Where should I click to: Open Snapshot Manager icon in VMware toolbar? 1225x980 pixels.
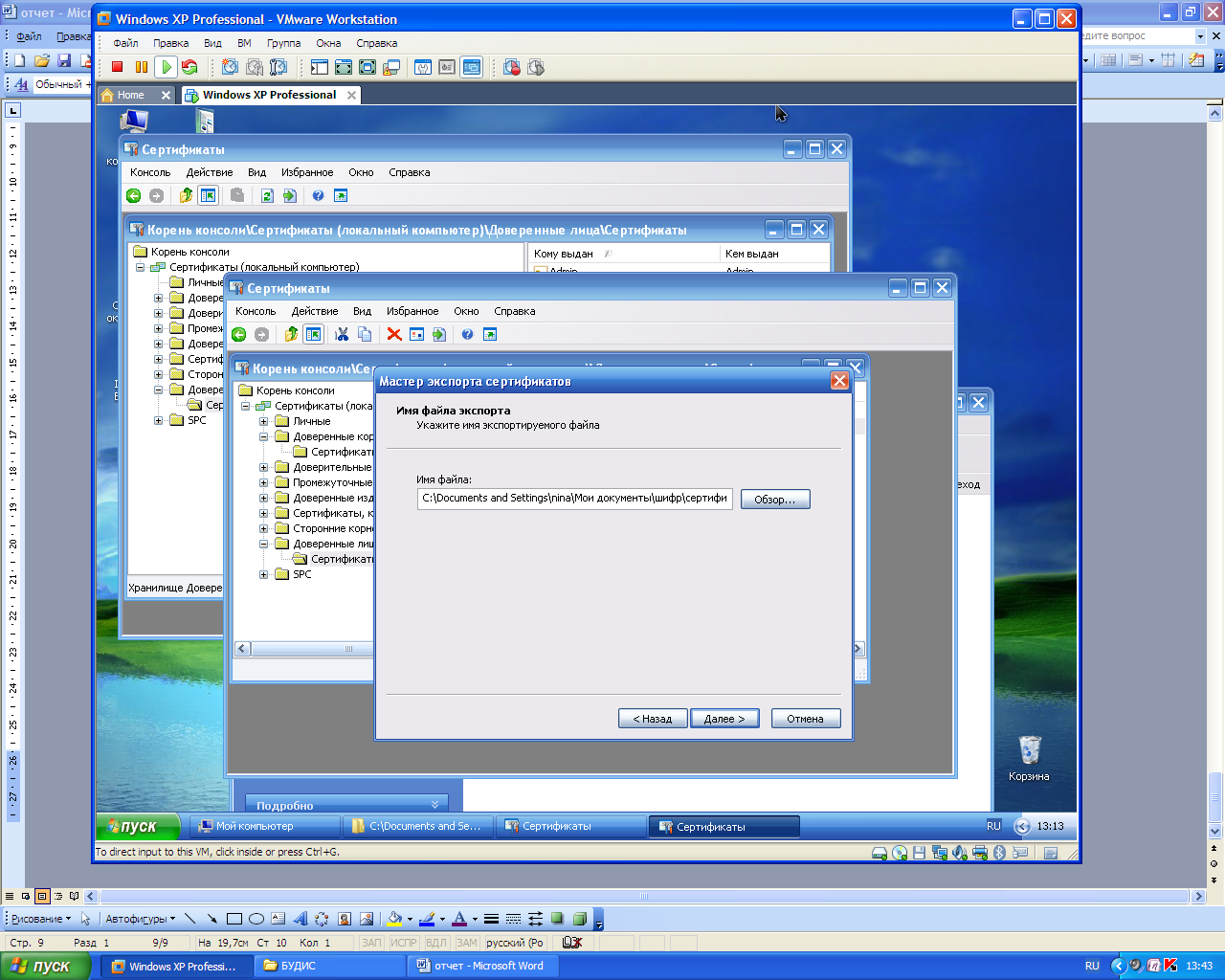point(278,67)
